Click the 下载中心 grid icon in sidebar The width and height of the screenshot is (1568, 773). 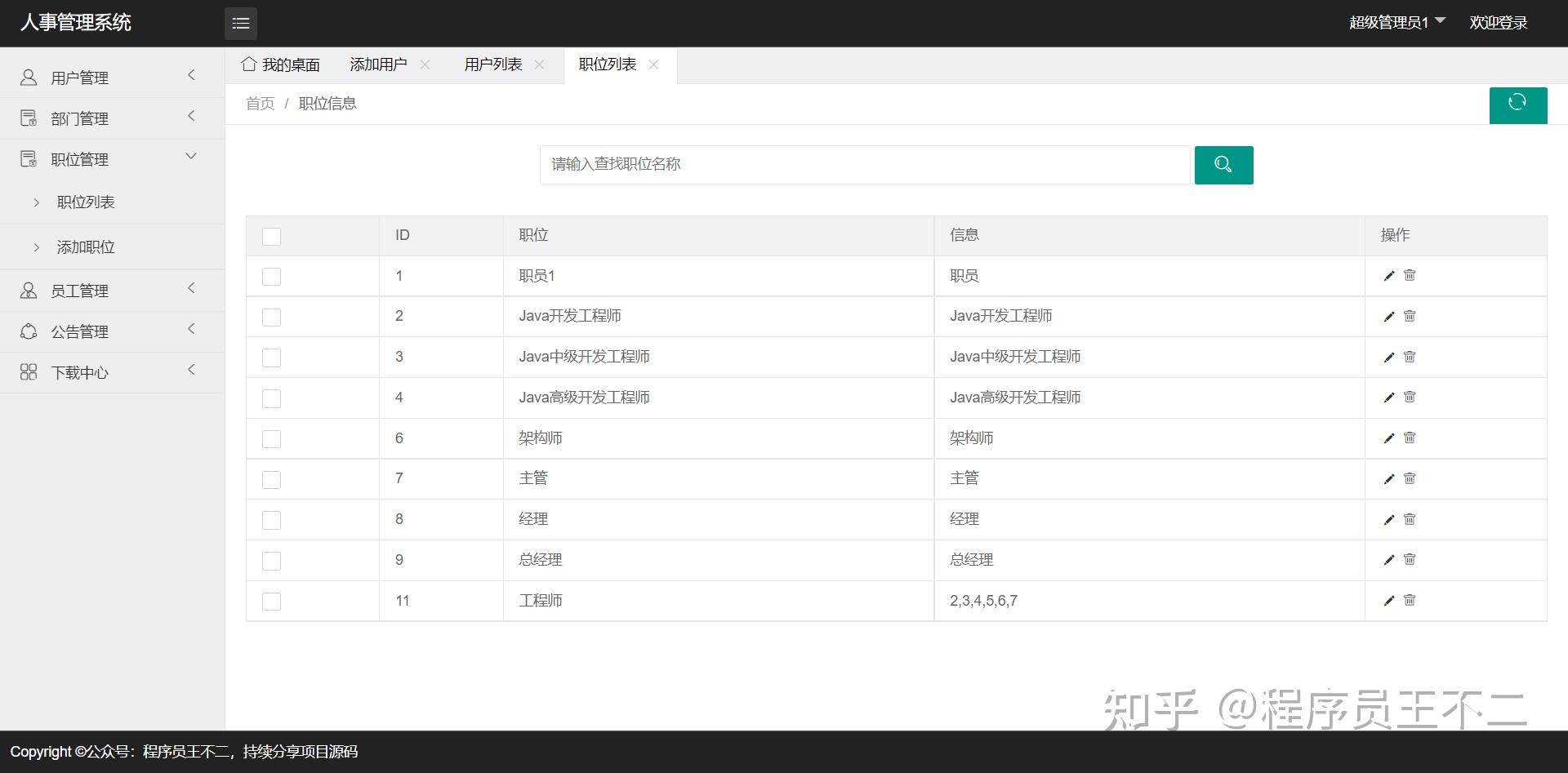tap(29, 372)
